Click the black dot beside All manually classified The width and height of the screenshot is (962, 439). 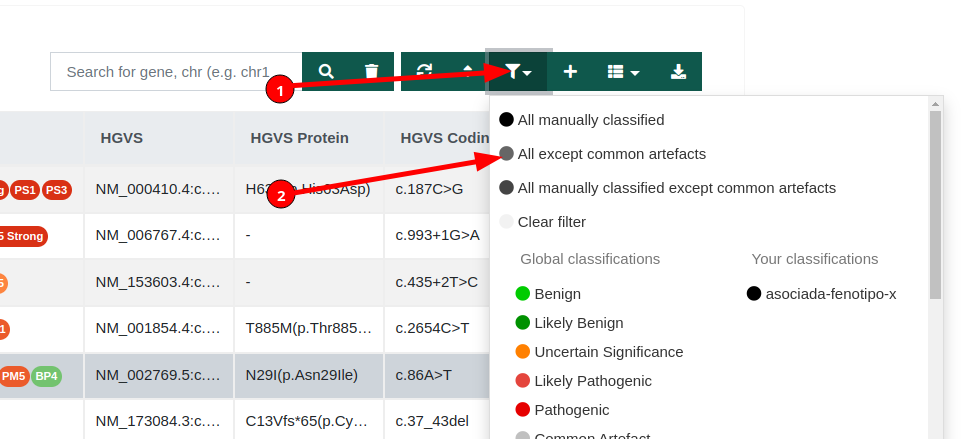(x=506, y=120)
